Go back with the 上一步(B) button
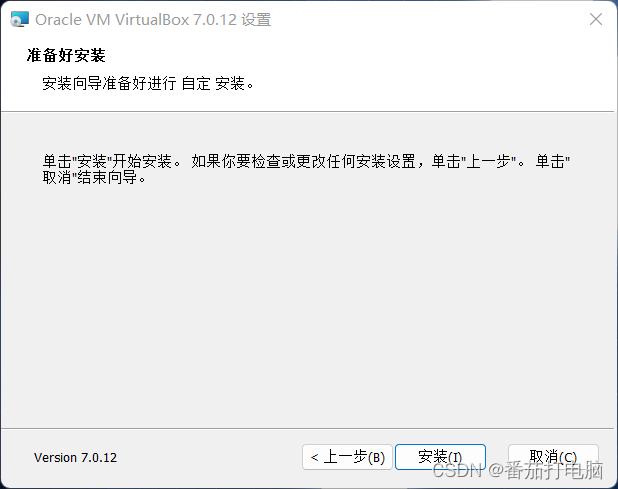The height and width of the screenshot is (489, 618). (347, 457)
